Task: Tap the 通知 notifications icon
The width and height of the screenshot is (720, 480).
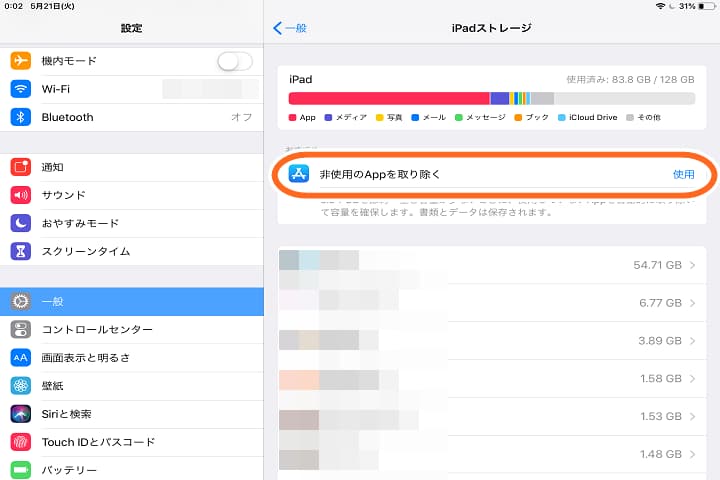Action: (21, 167)
